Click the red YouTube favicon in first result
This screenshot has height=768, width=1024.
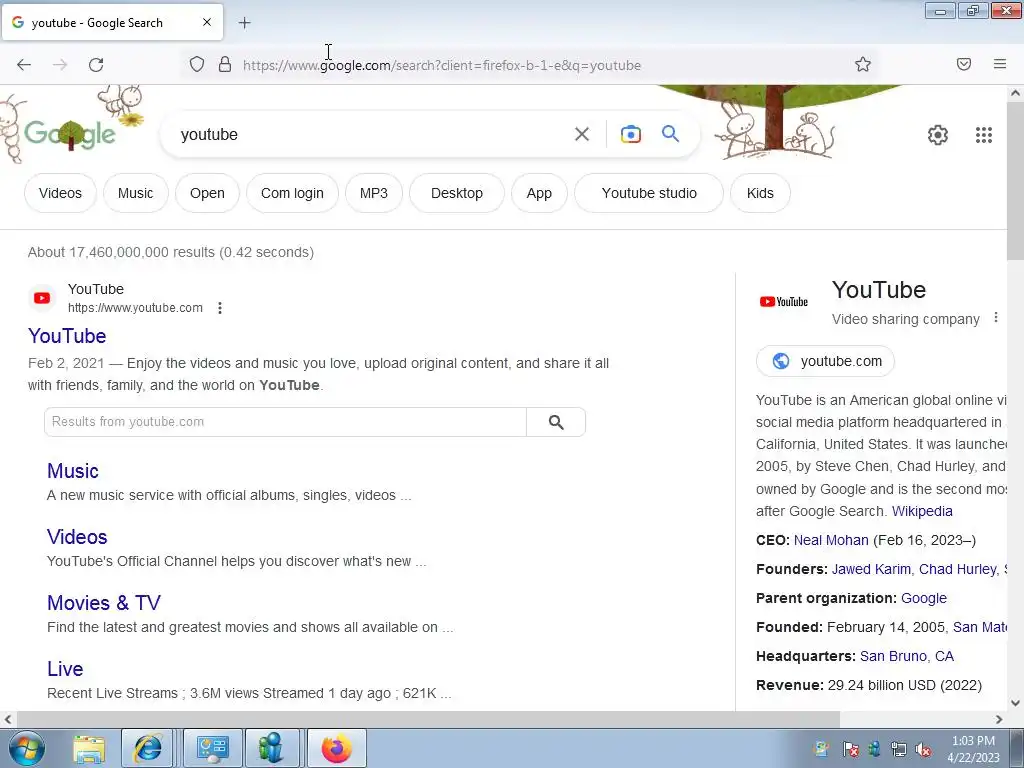pos(42,298)
